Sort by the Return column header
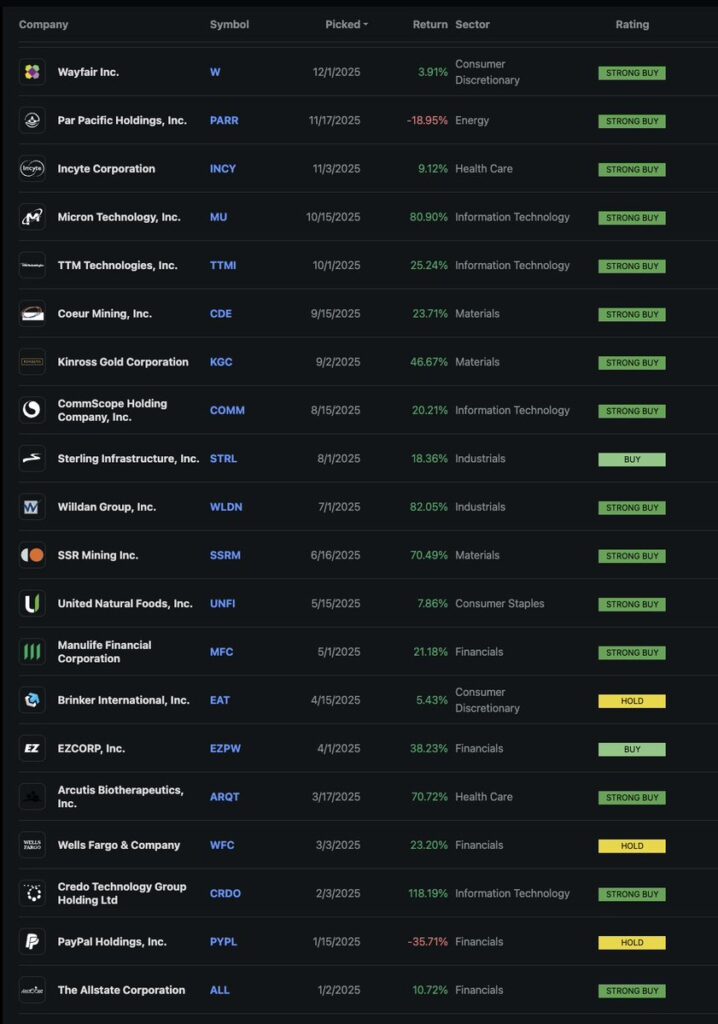Image resolution: width=718 pixels, height=1024 pixels. 430,24
